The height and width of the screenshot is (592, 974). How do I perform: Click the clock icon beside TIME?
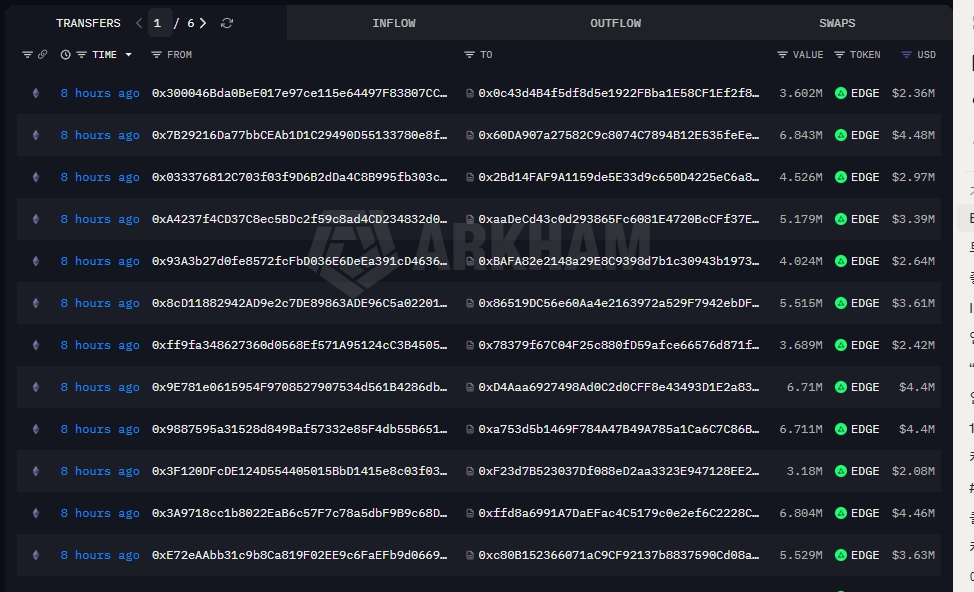(x=65, y=55)
